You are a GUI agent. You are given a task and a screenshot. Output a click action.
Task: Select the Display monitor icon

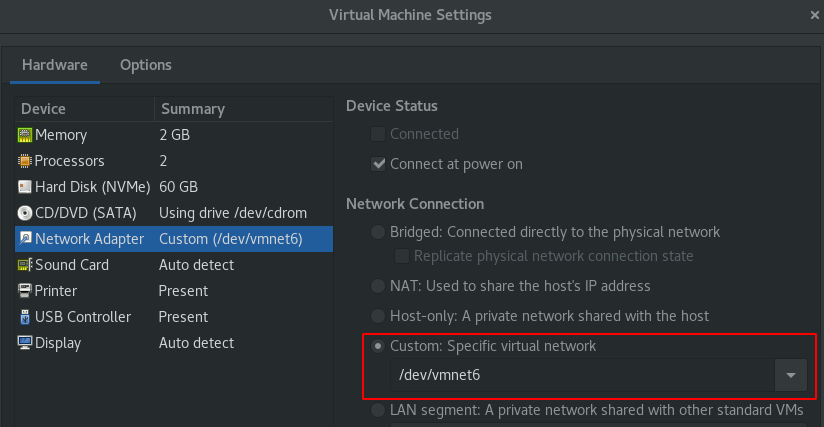25,343
